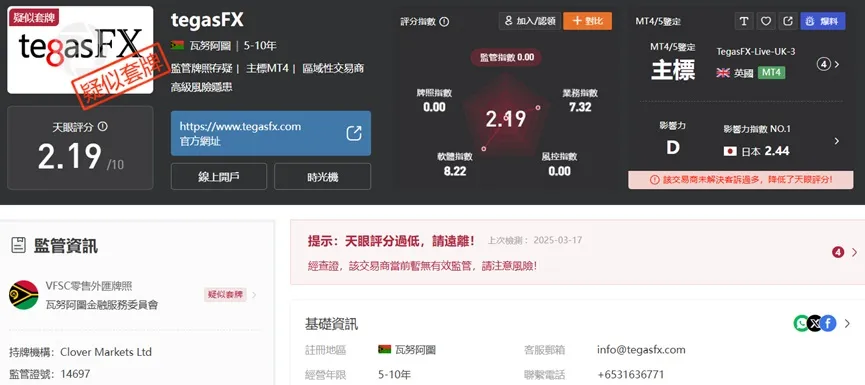Click the regulatory number 14697
The width and height of the screenshot is (865, 385).
pyautogui.click(x=75, y=374)
